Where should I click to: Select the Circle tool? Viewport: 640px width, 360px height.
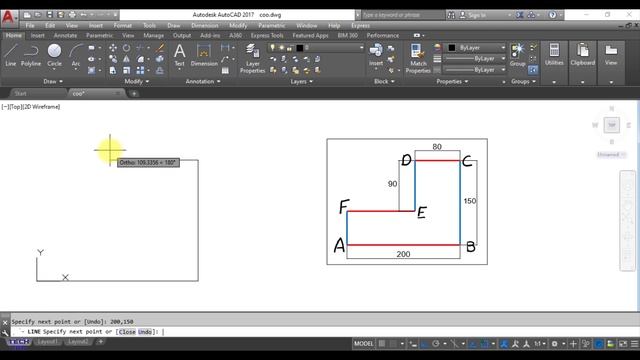point(54,55)
